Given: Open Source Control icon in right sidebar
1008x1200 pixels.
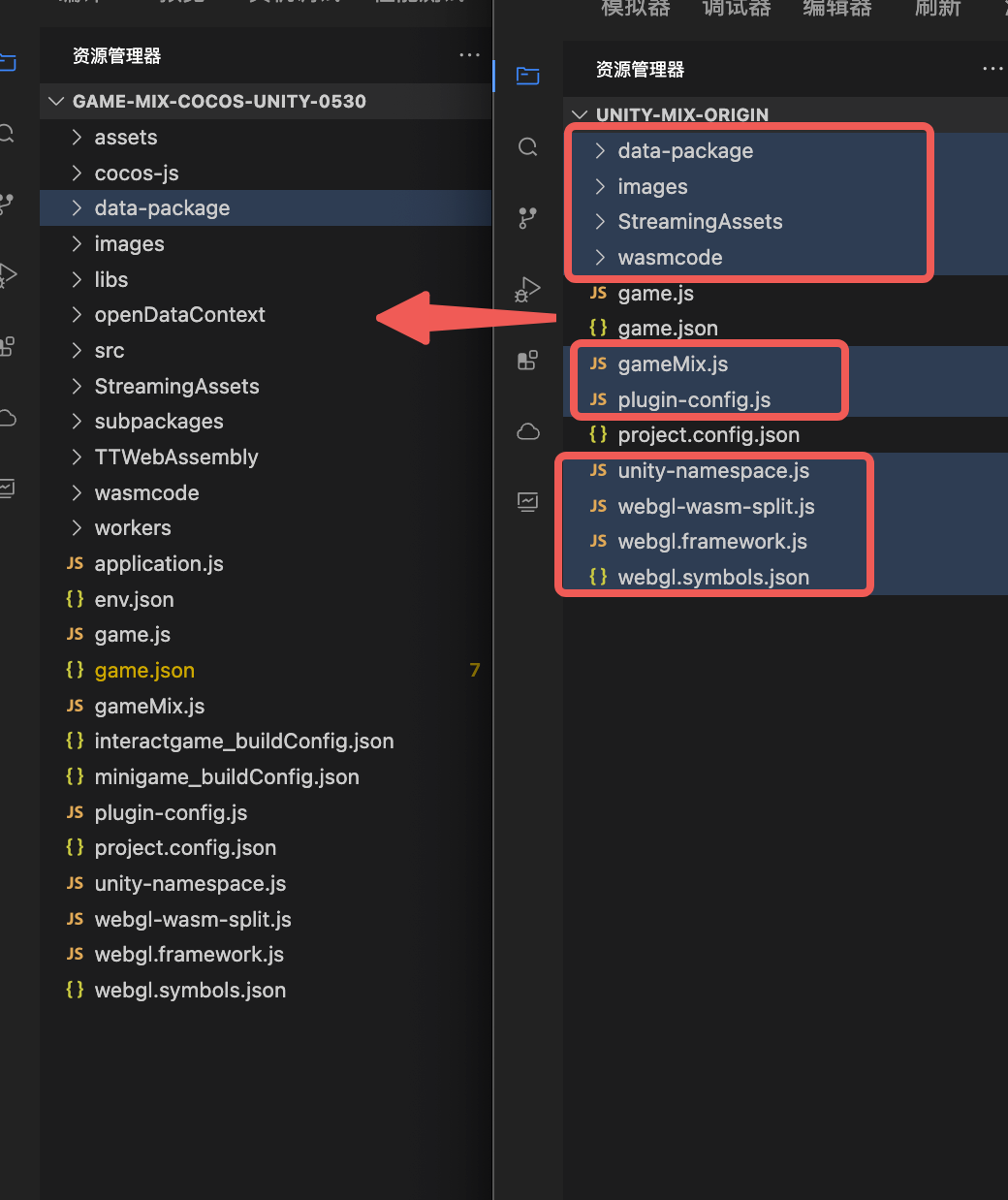Looking at the screenshot, I should pyautogui.click(x=528, y=218).
